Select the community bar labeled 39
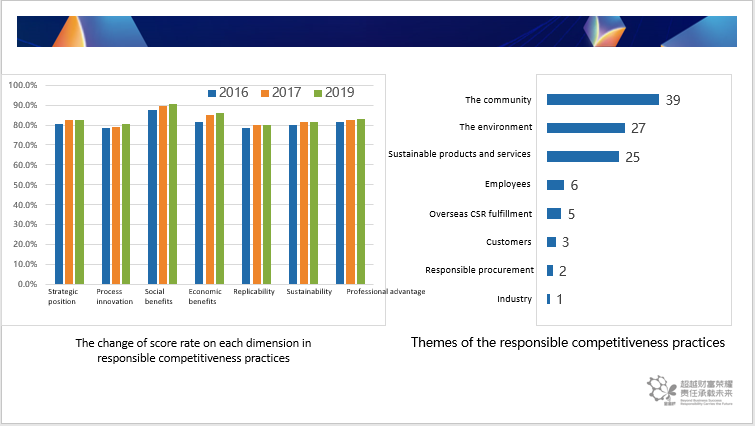This screenshot has height=426, width=755. pyautogui.click(x=603, y=100)
